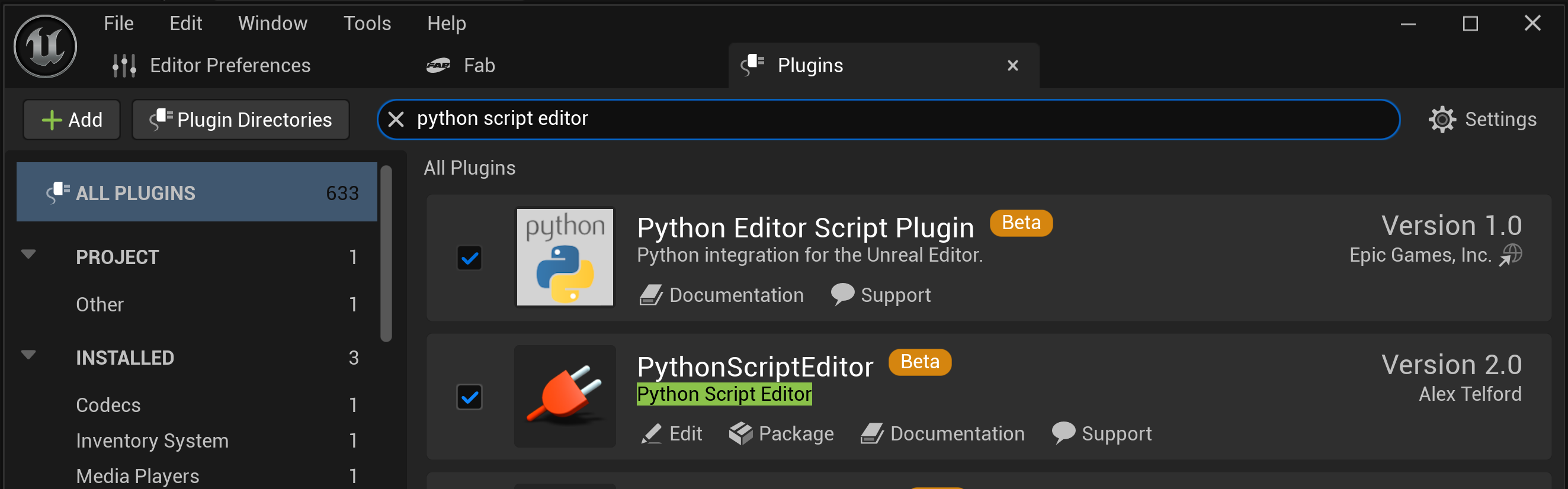
Task: Open Epic Games, Inc. vendor link
Action: pyautogui.click(x=1420, y=255)
